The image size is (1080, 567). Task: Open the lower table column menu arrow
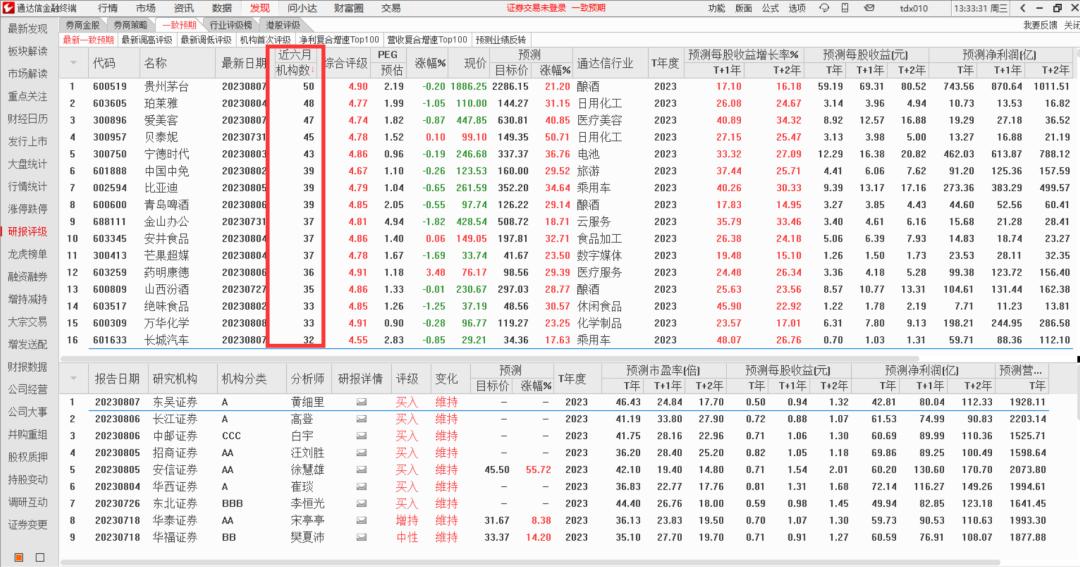click(74, 379)
